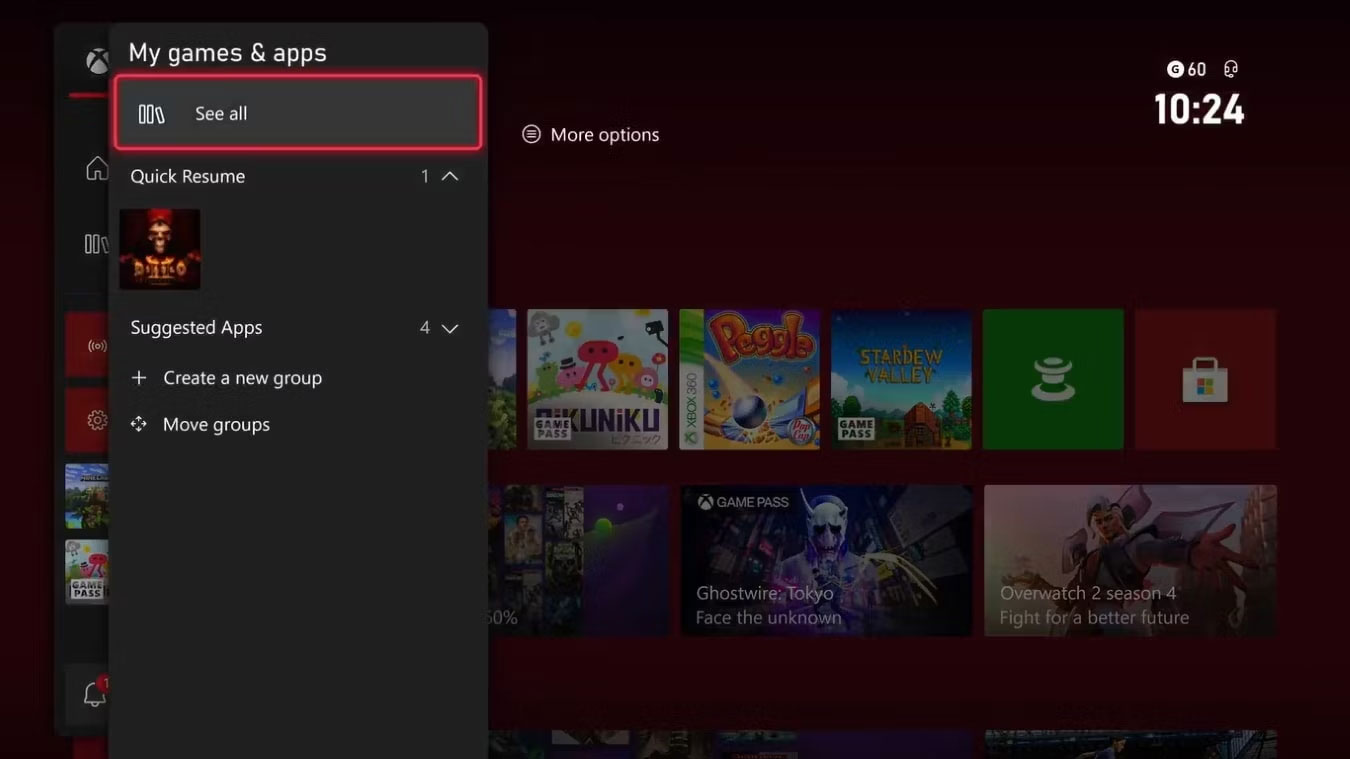Select Move groups option

[x=200, y=424]
